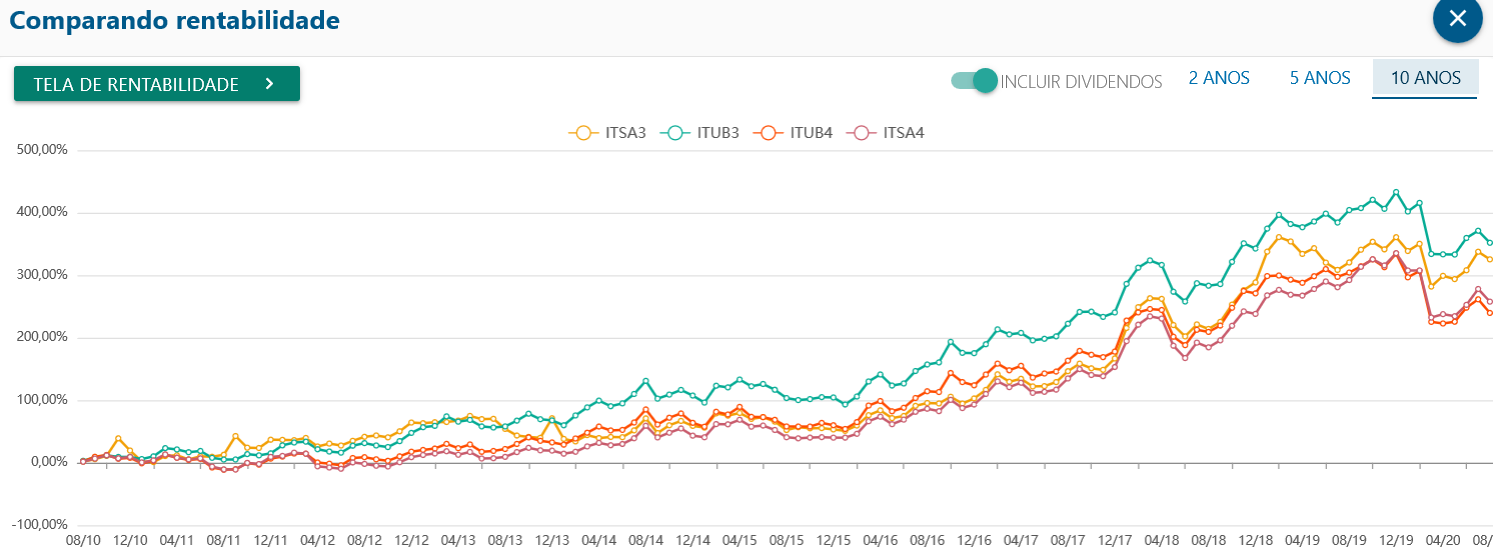Click the 12/17 x-axis date label
The image size is (1493, 551).
click(x=1117, y=540)
